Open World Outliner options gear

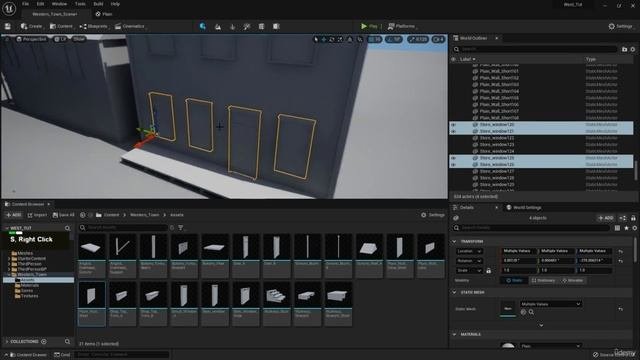(x=633, y=49)
